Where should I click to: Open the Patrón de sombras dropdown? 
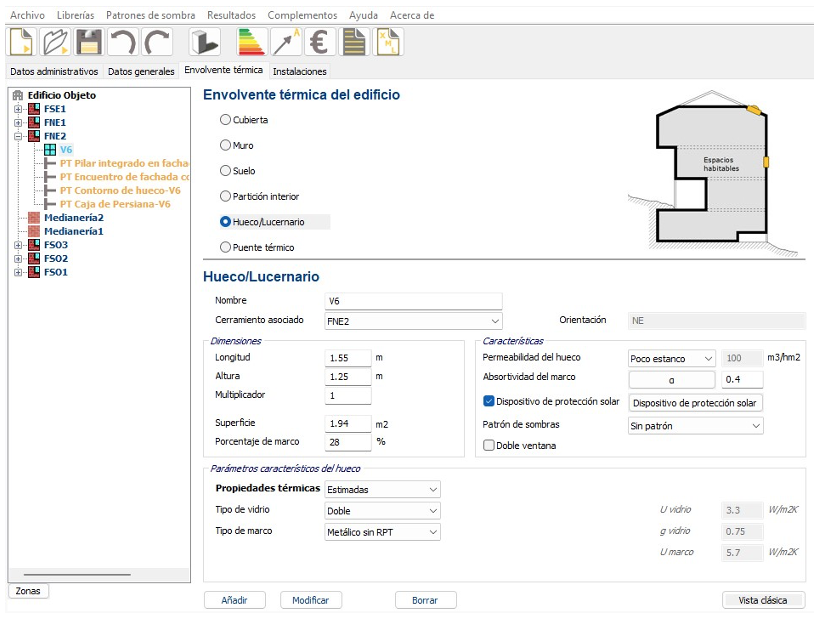point(695,426)
